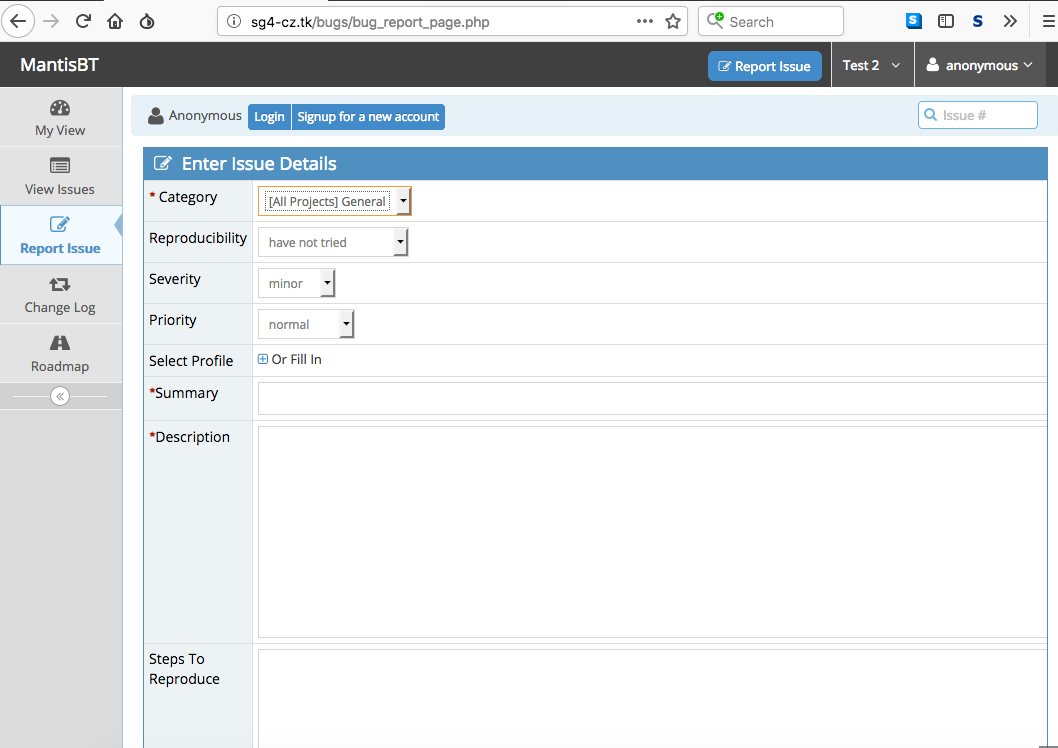The width and height of the screenshot is (1058, 748).
Task: Expand the Test 2 project selector
Action: 871,65
